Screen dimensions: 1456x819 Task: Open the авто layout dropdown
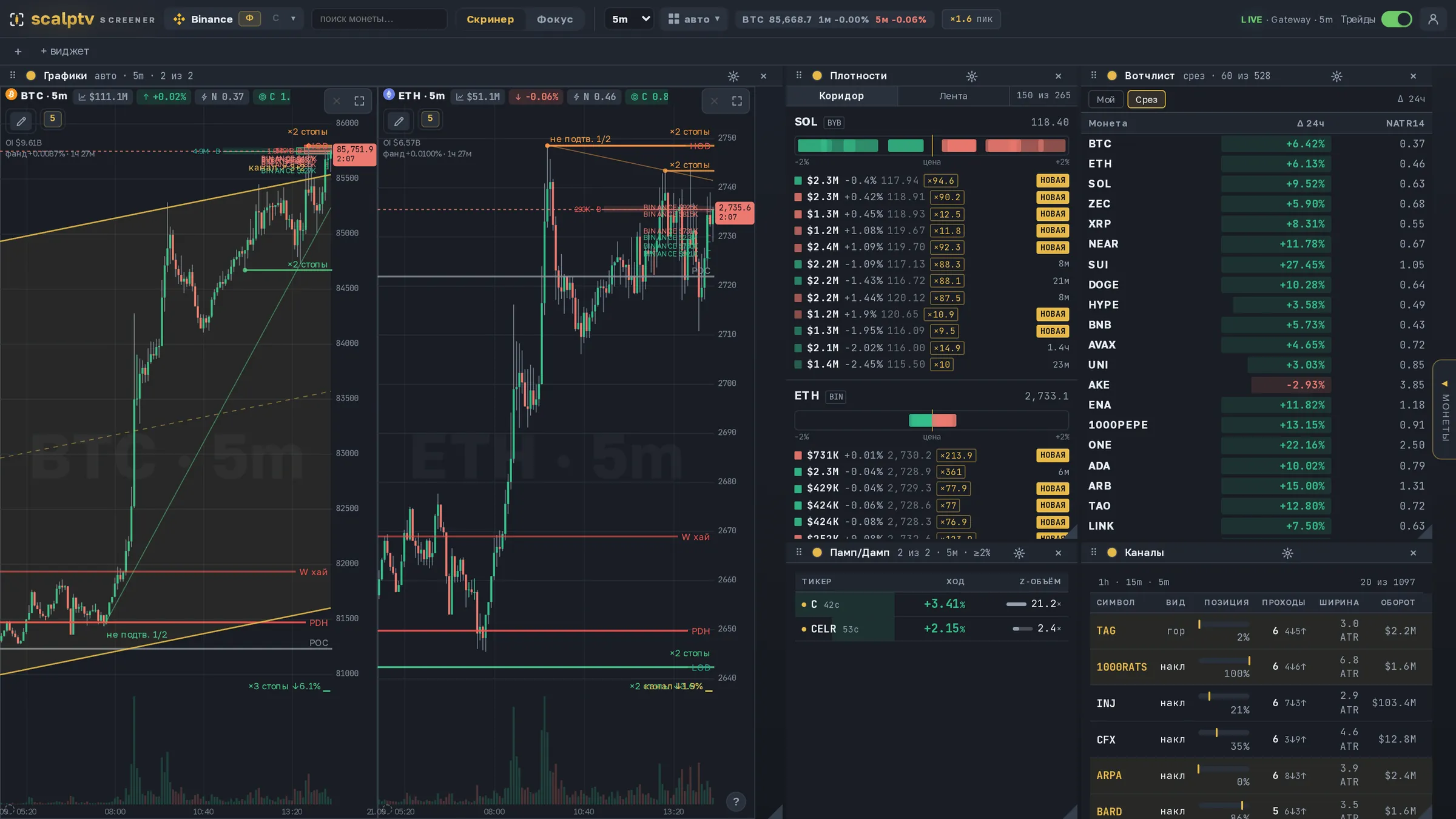pyautogui.click(x=693, y=19)
